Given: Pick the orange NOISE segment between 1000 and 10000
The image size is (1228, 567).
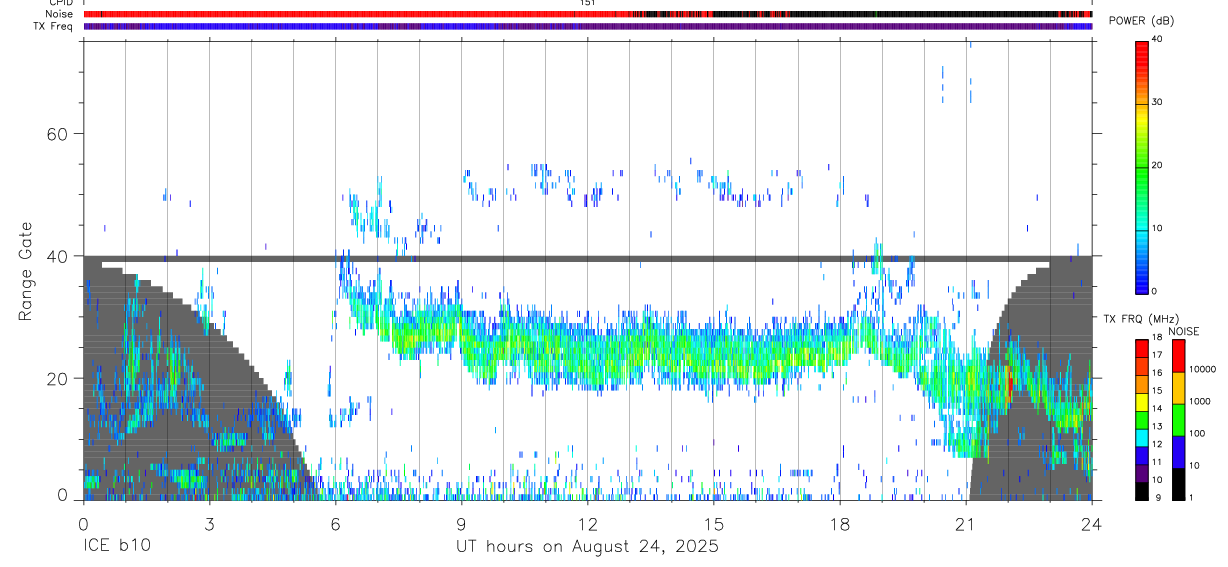Looking at the screenshot, I should click(1178, 387).
